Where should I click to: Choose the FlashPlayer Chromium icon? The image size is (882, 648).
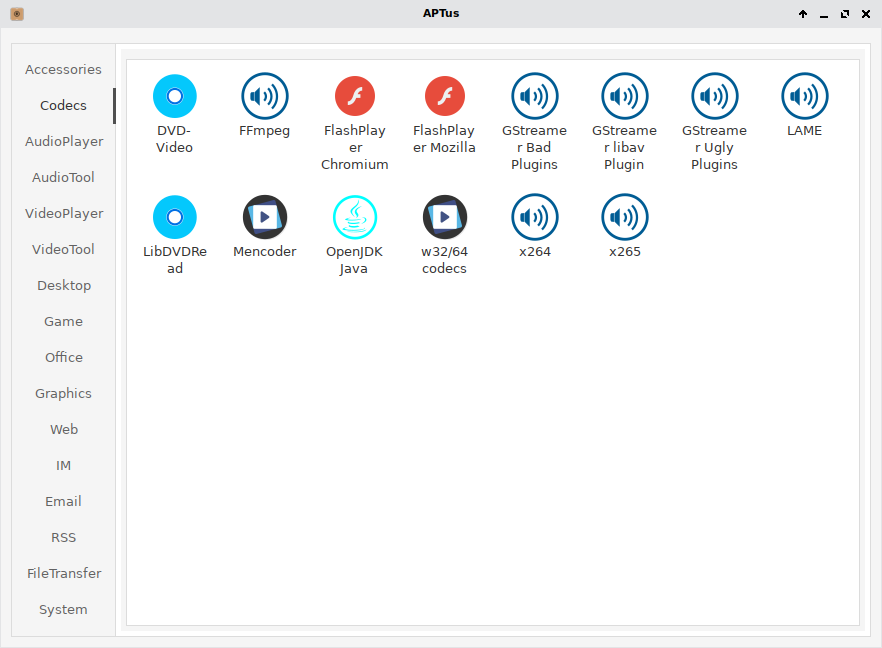point(354,96)
